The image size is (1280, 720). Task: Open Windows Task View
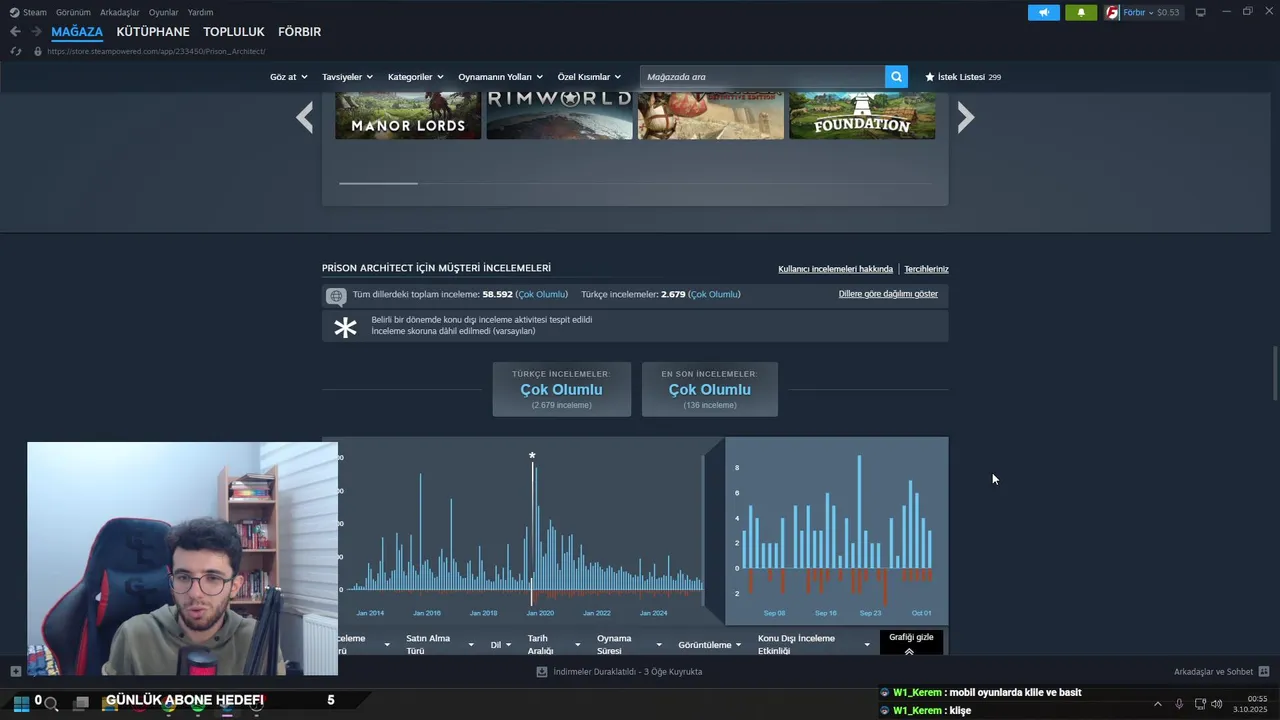tap(81, 704)
